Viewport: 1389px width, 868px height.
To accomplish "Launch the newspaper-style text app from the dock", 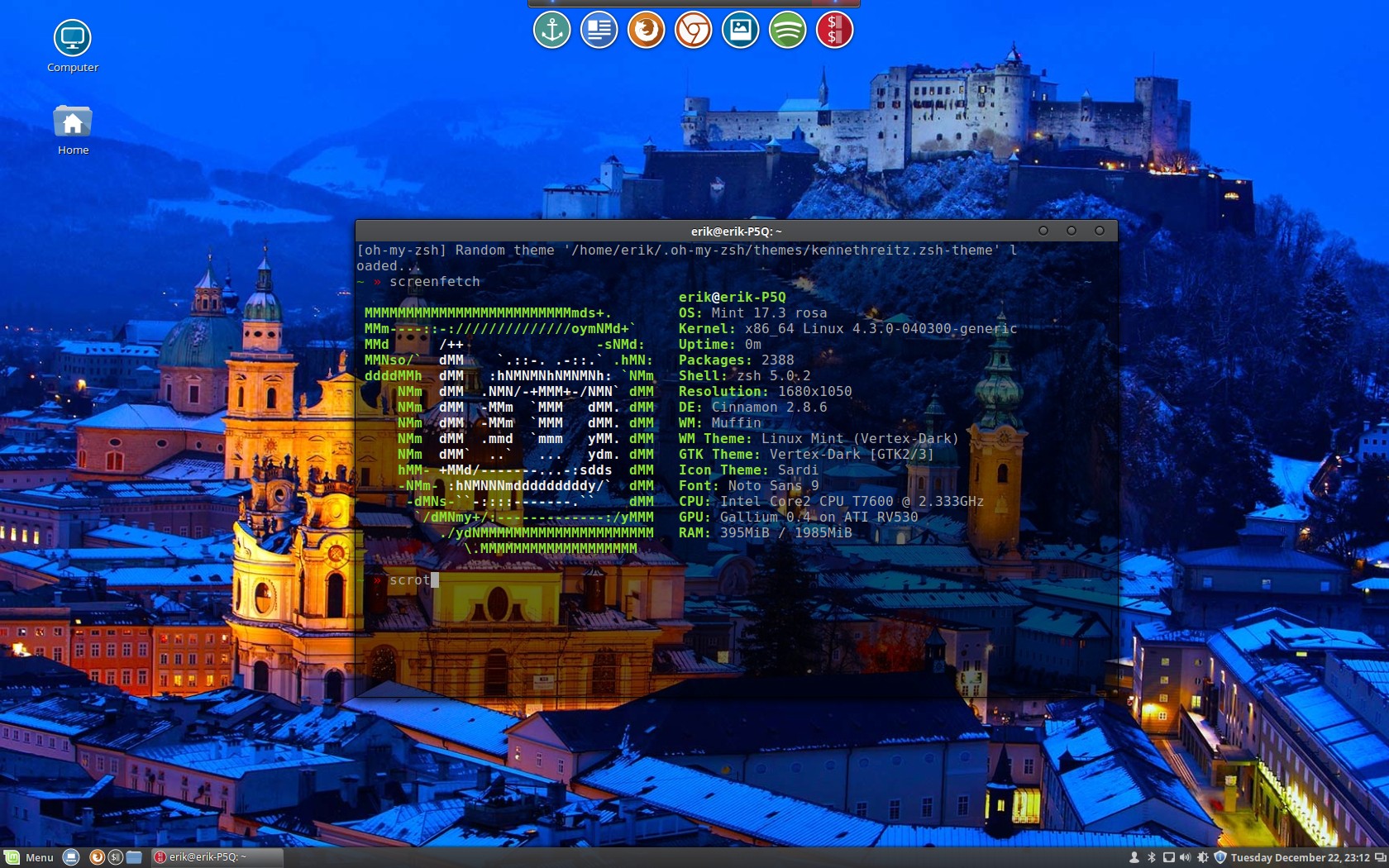I will (x=599, y=31).
